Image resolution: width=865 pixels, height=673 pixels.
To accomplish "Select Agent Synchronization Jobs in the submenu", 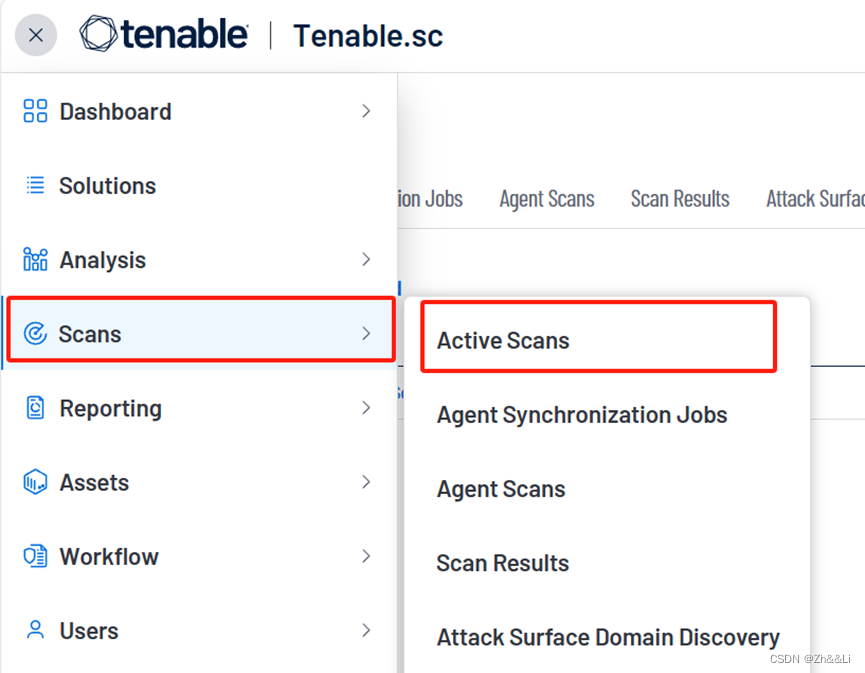I will click(x=582, y=414).
